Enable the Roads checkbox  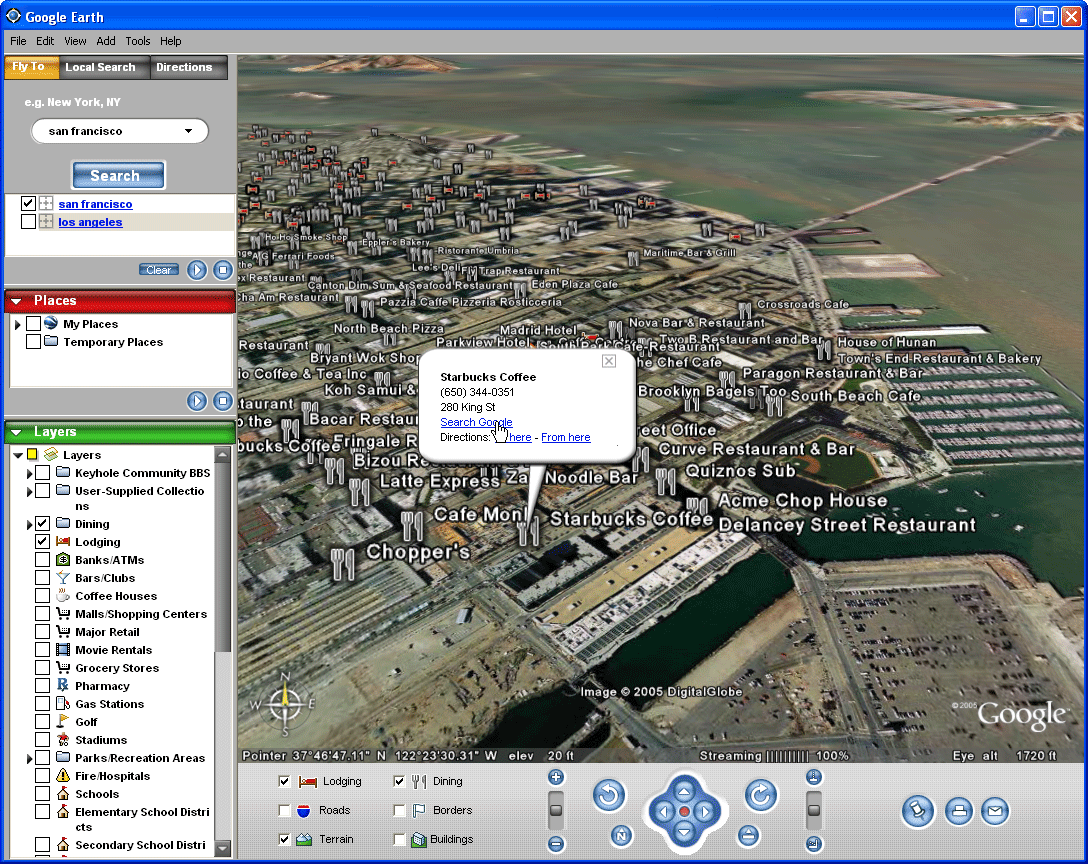pos(285,811)
